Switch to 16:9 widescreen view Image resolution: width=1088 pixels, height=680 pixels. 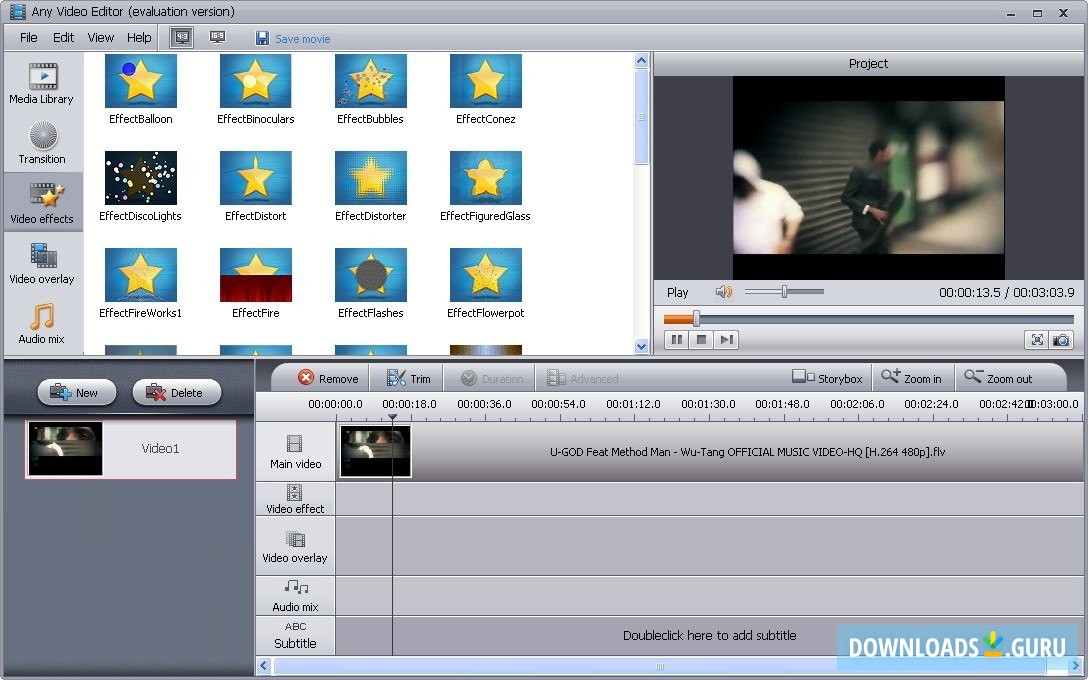217,37
